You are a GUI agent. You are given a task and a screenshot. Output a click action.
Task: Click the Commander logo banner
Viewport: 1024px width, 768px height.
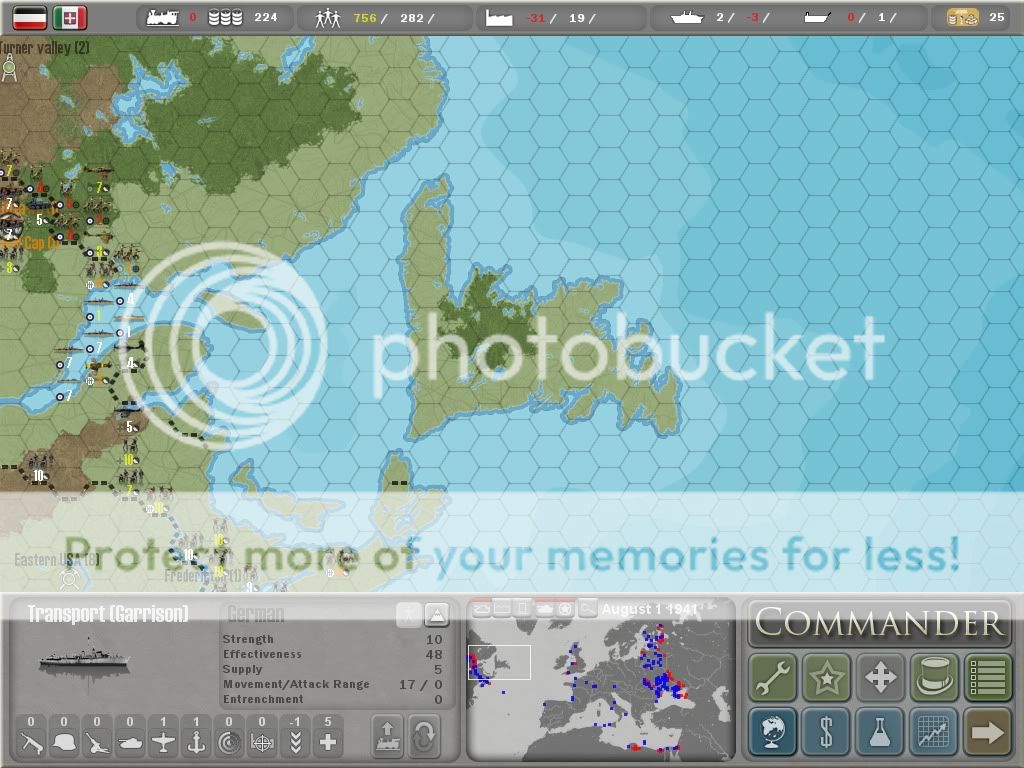pos(879,622)
